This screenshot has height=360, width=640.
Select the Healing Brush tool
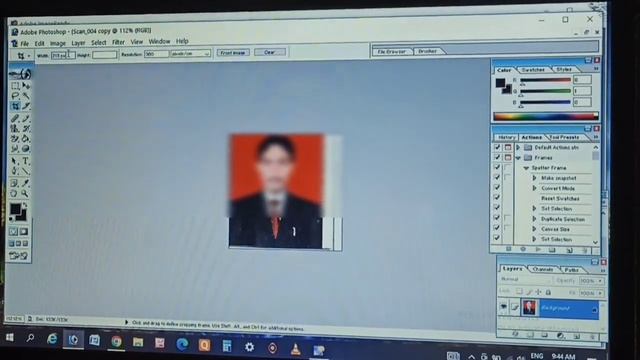coord(15,118)
